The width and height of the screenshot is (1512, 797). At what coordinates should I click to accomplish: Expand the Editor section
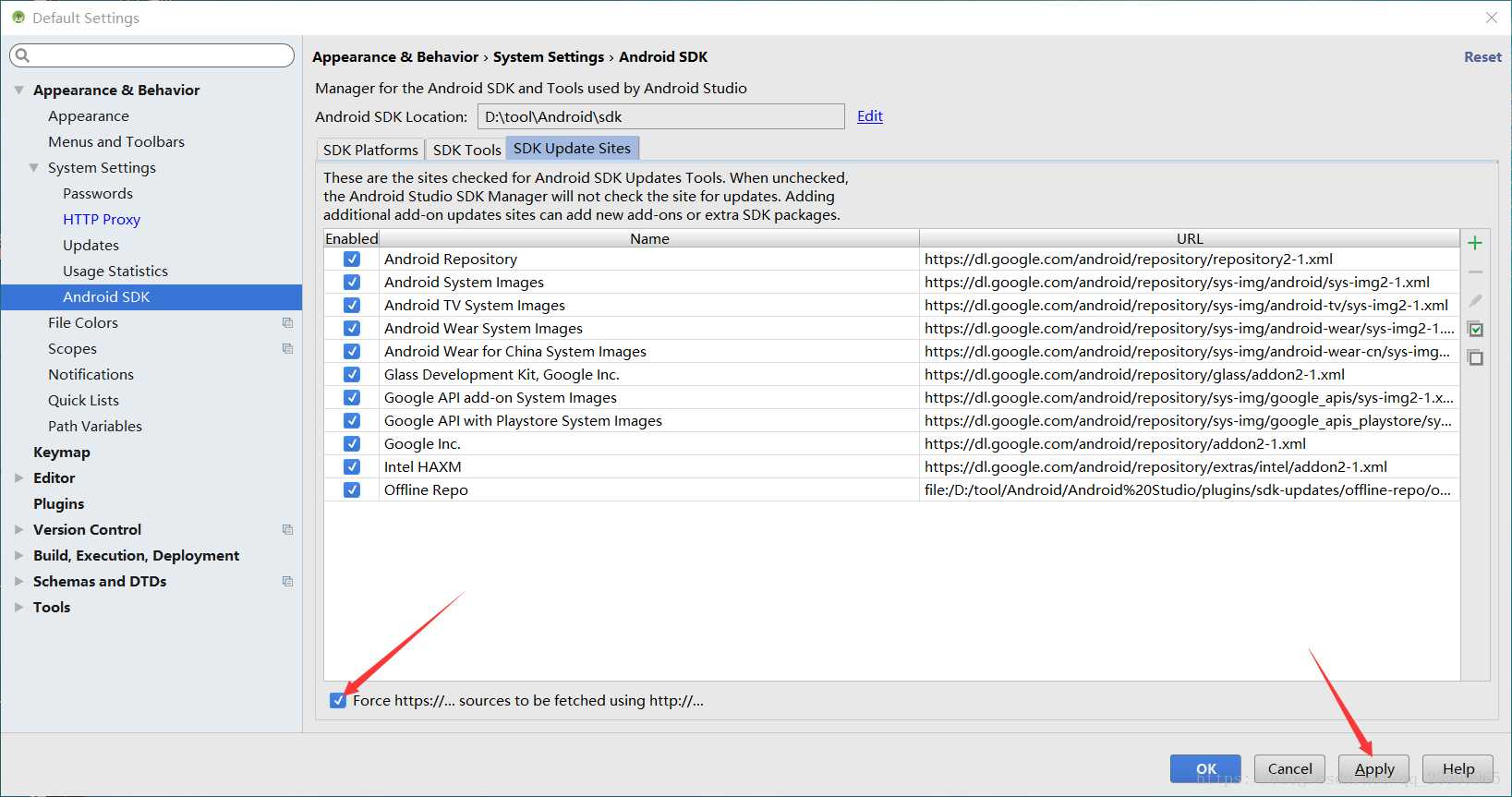[x=18, y=478]
